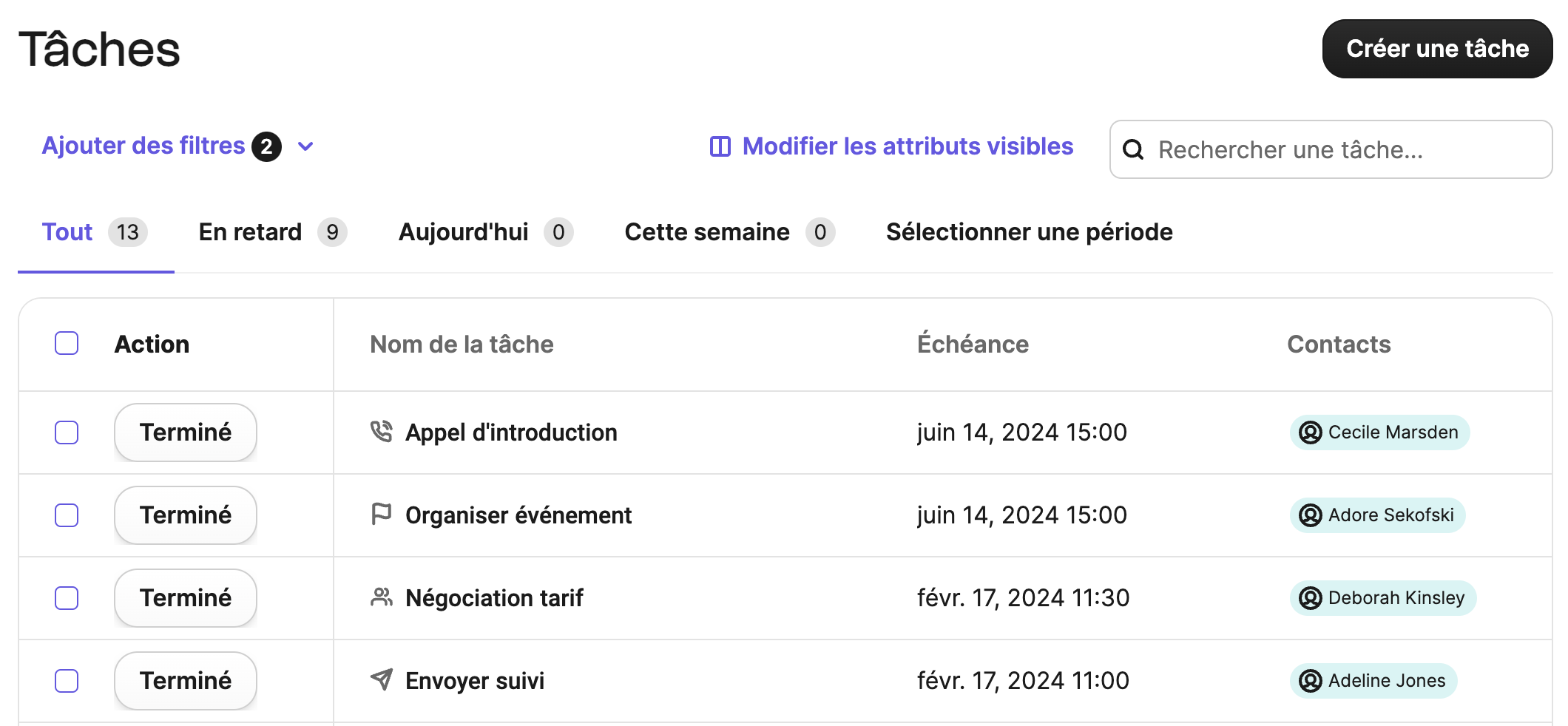Check the checkbox for Appel d'introduction

66,432
